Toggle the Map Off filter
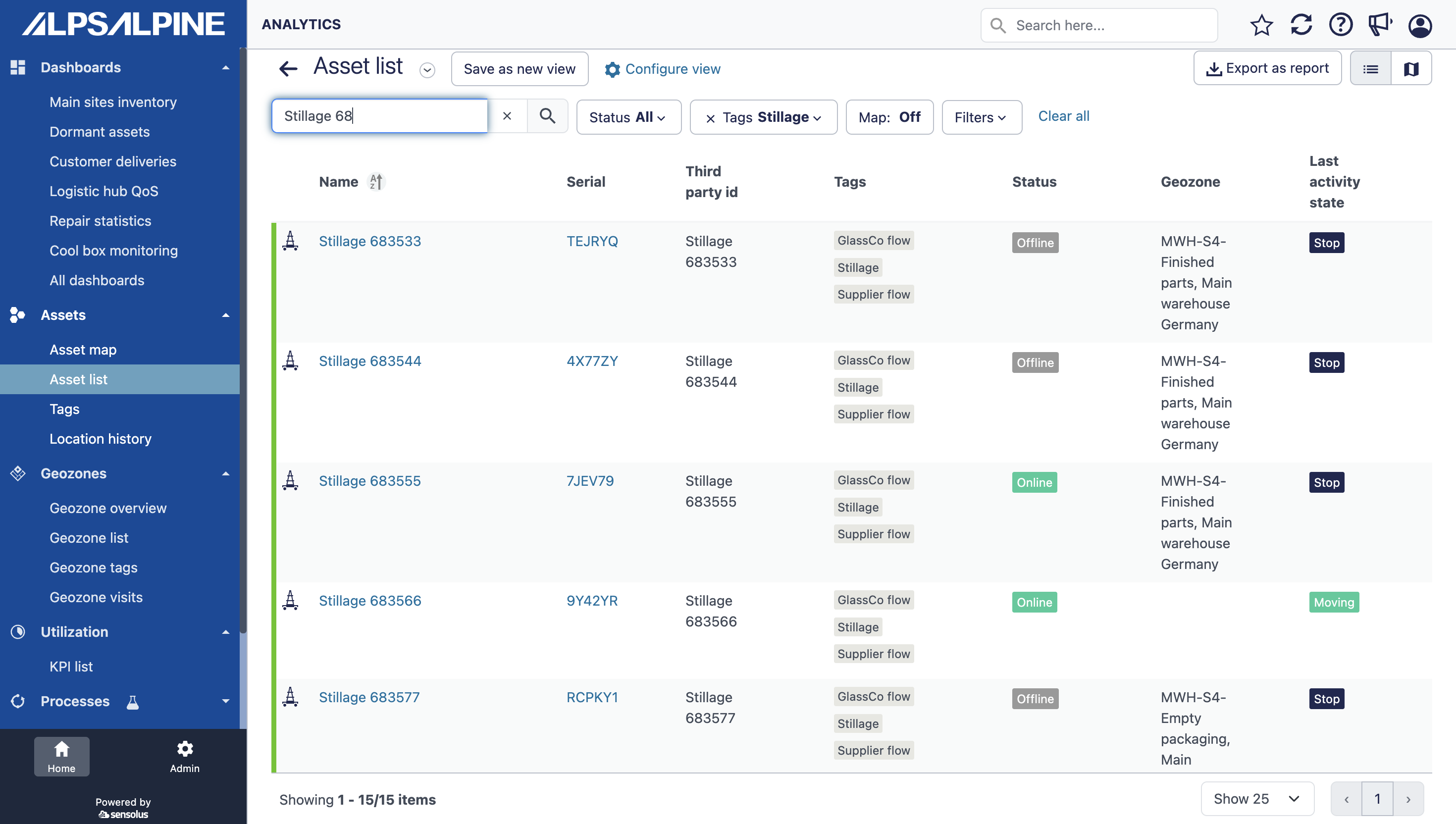The width and height of the screenshot is (1456, 824). coord(889,117)
